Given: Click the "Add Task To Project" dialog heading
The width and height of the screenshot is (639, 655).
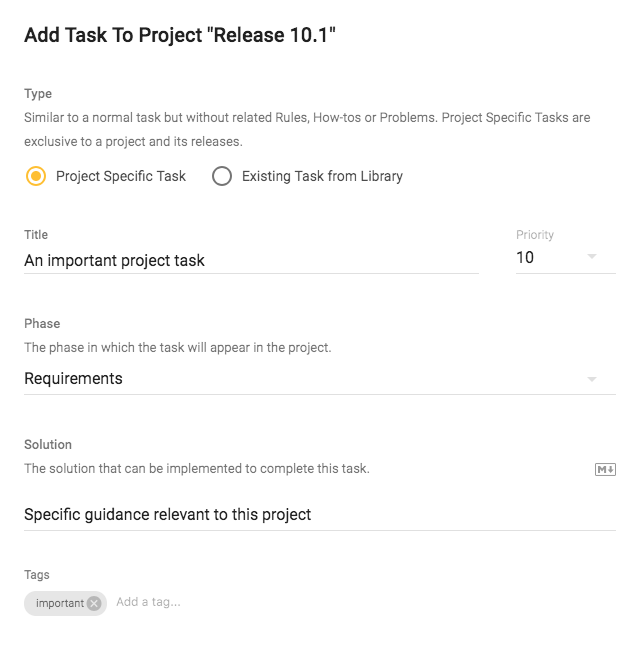Looking at the screenshot, I should point(180,36).
